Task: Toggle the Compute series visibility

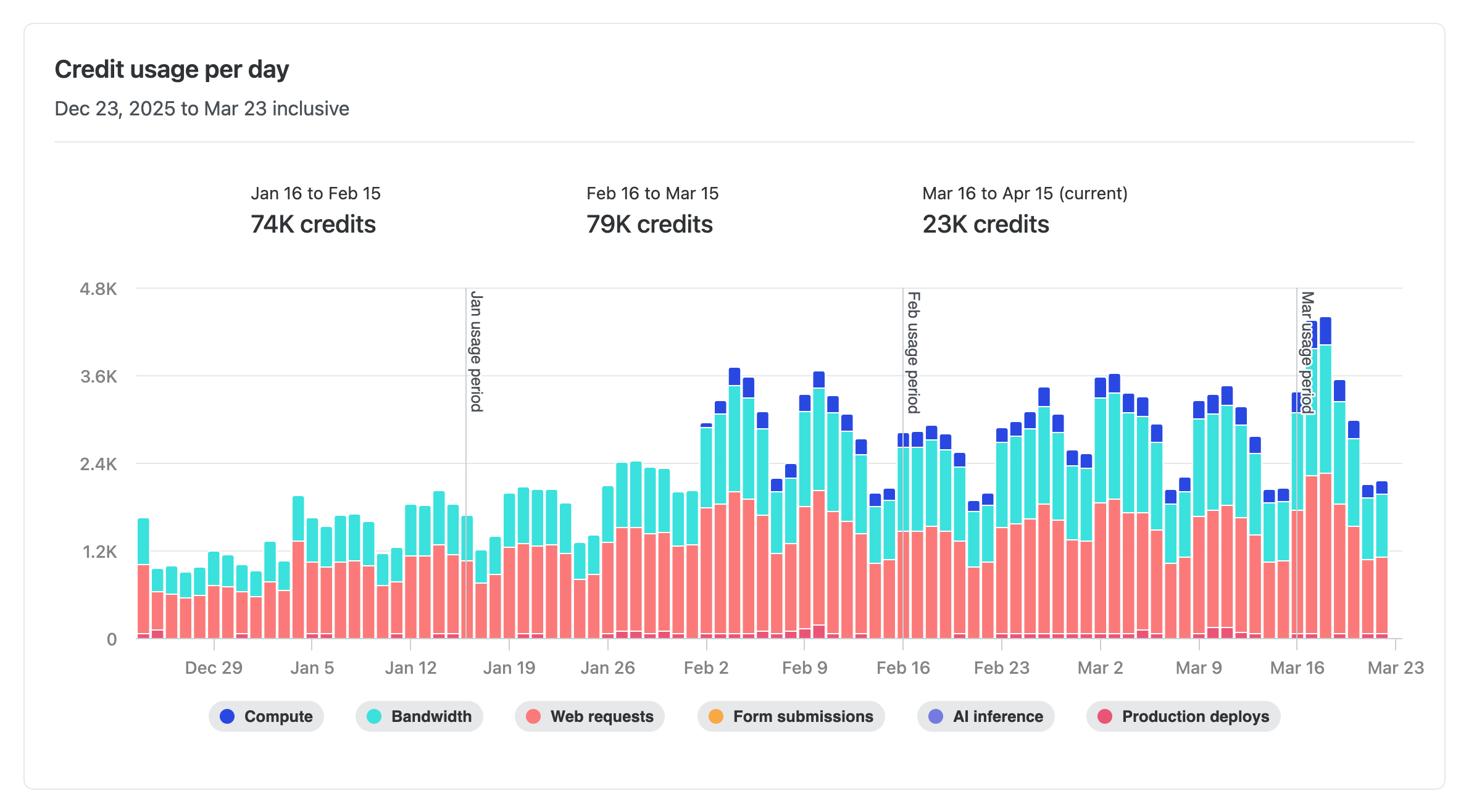Action: (x=266, y=716)
